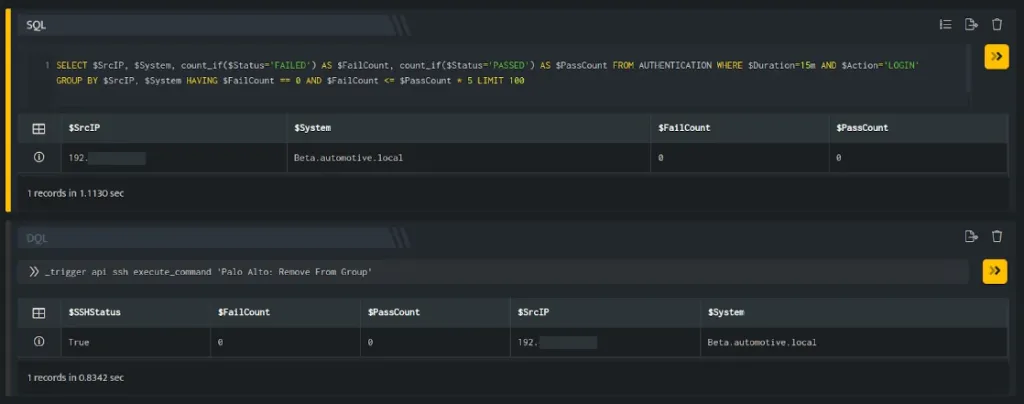This screenshot has width=1024, height=404.
Task: Show info for DQL result row with True
Action: click(x=39, y=341)
